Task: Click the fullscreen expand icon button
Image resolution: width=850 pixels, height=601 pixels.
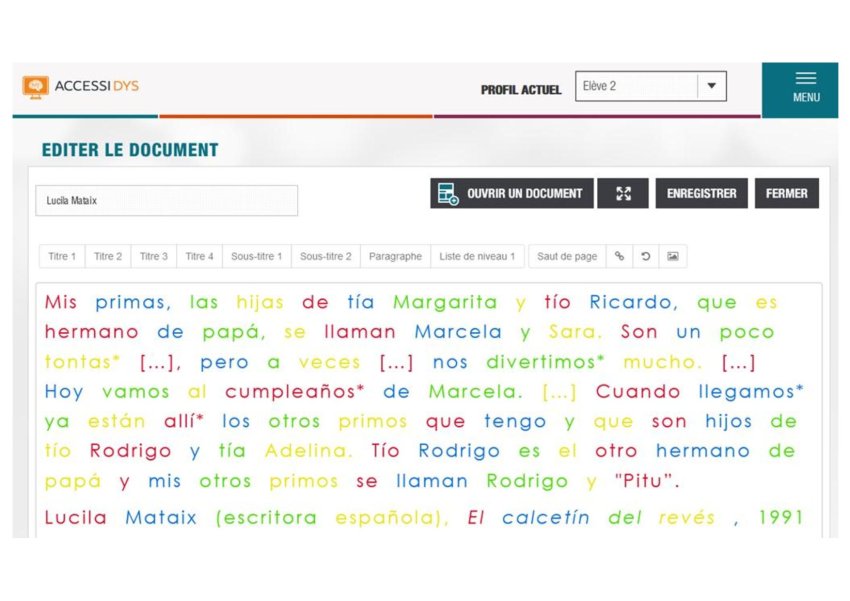Action: (x=623, y=194)
